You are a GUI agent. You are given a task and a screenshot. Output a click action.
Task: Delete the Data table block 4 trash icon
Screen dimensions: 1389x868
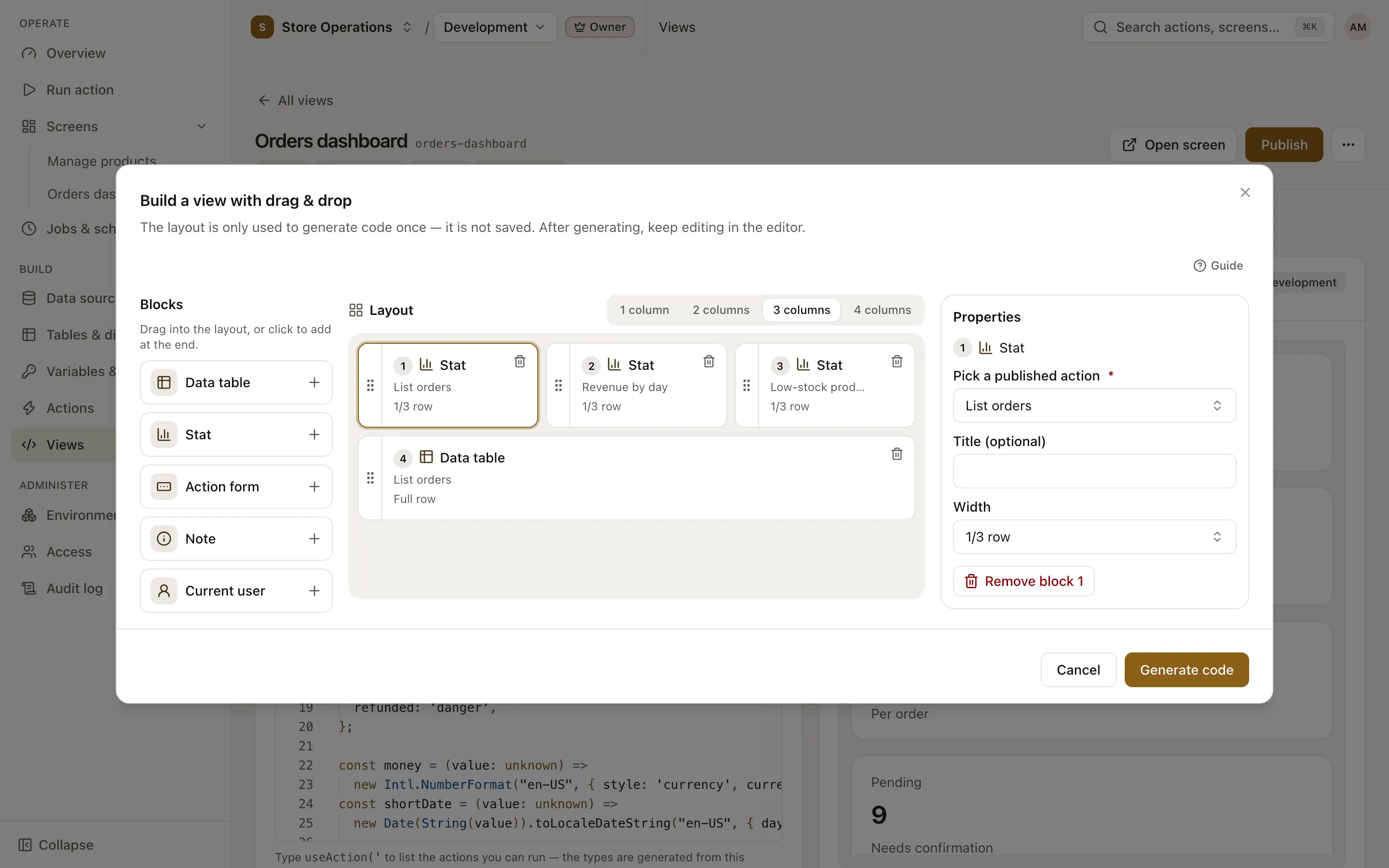897,454
